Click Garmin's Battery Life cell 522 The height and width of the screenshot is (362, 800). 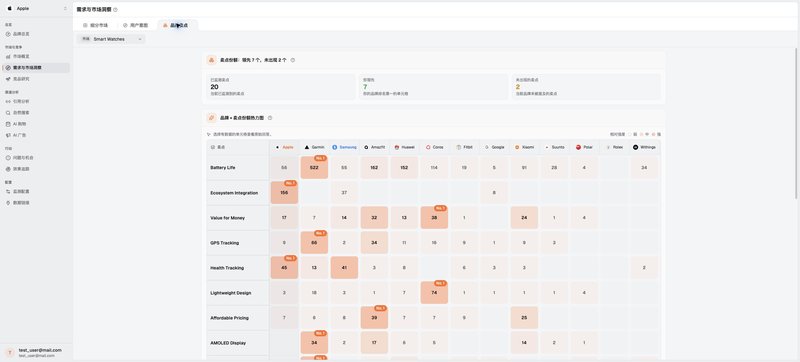click(x=314, y=167)
